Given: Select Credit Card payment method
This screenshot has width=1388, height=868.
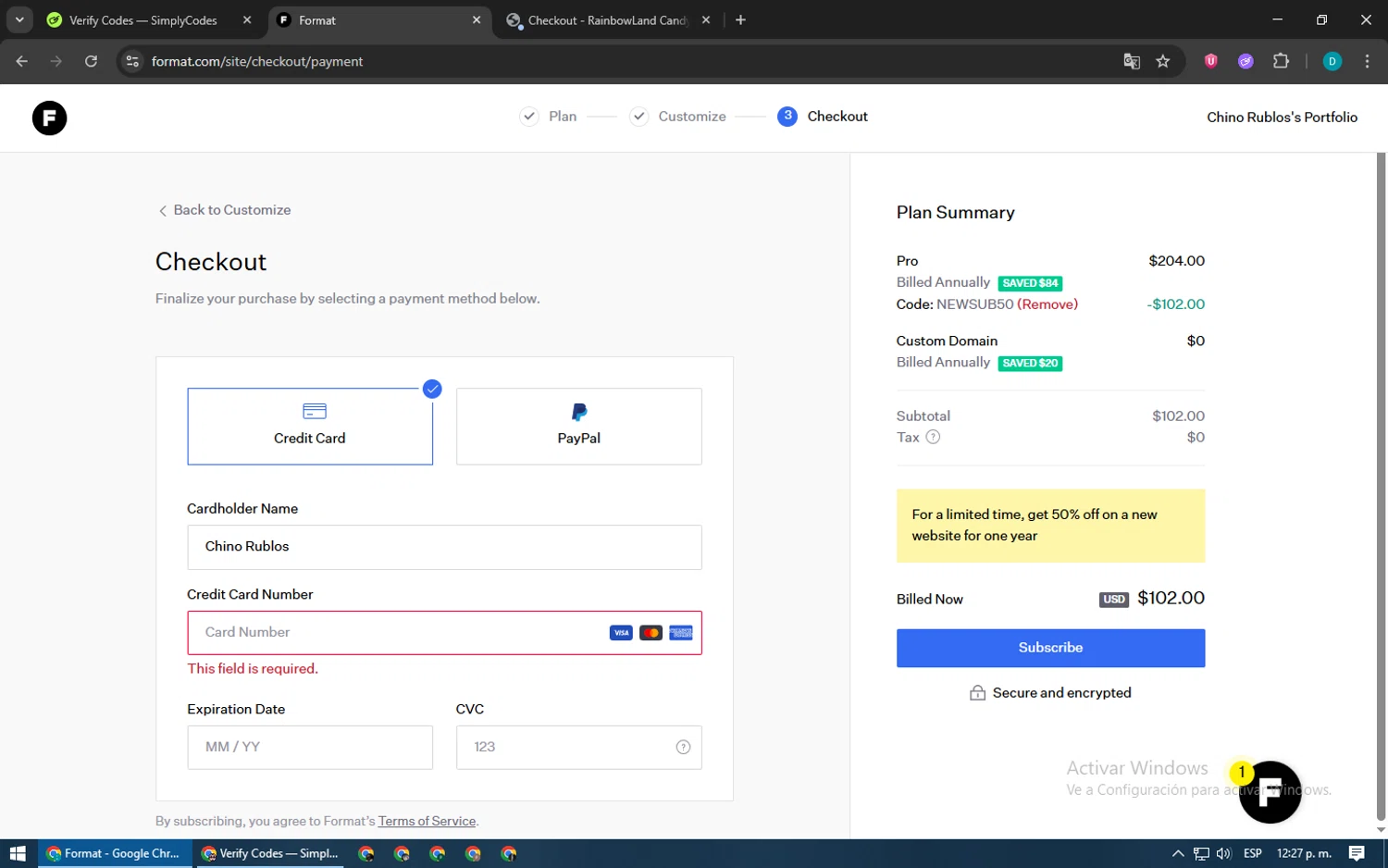Looking at the screenshot, I should coord(310,427).
